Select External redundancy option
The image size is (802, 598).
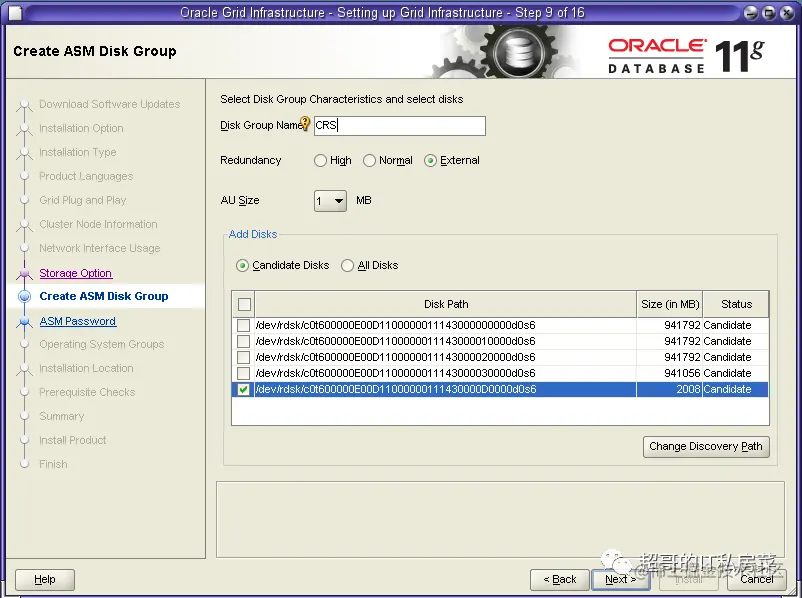pos(430,161)
